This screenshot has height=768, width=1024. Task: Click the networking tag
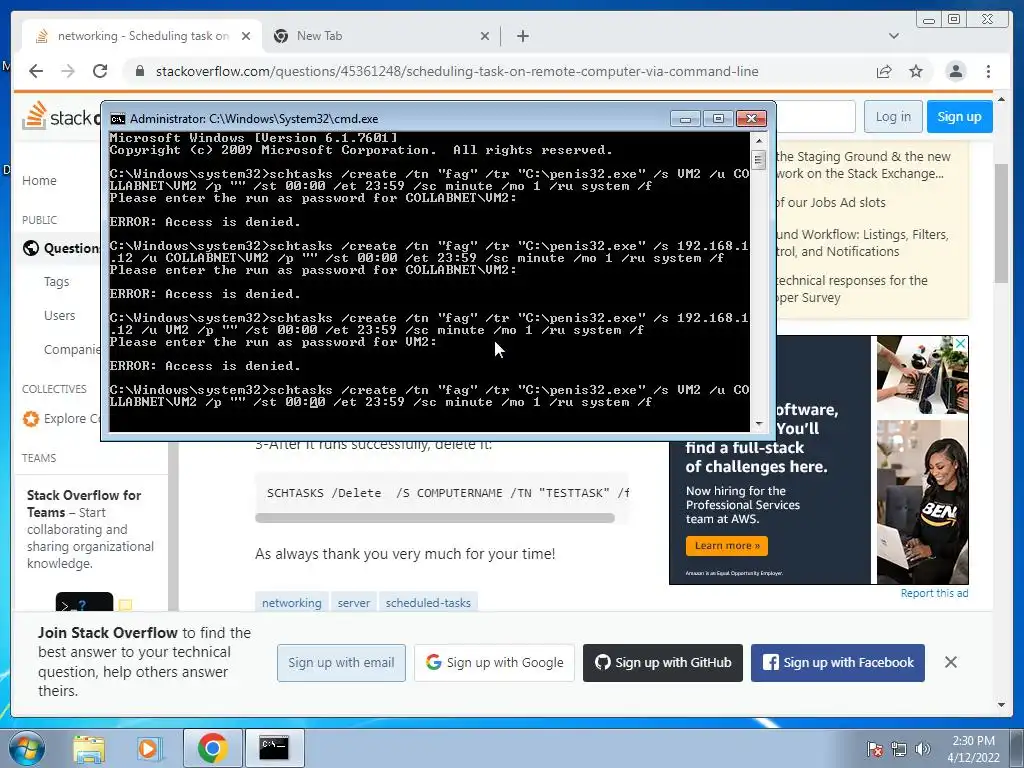(291, 603)
